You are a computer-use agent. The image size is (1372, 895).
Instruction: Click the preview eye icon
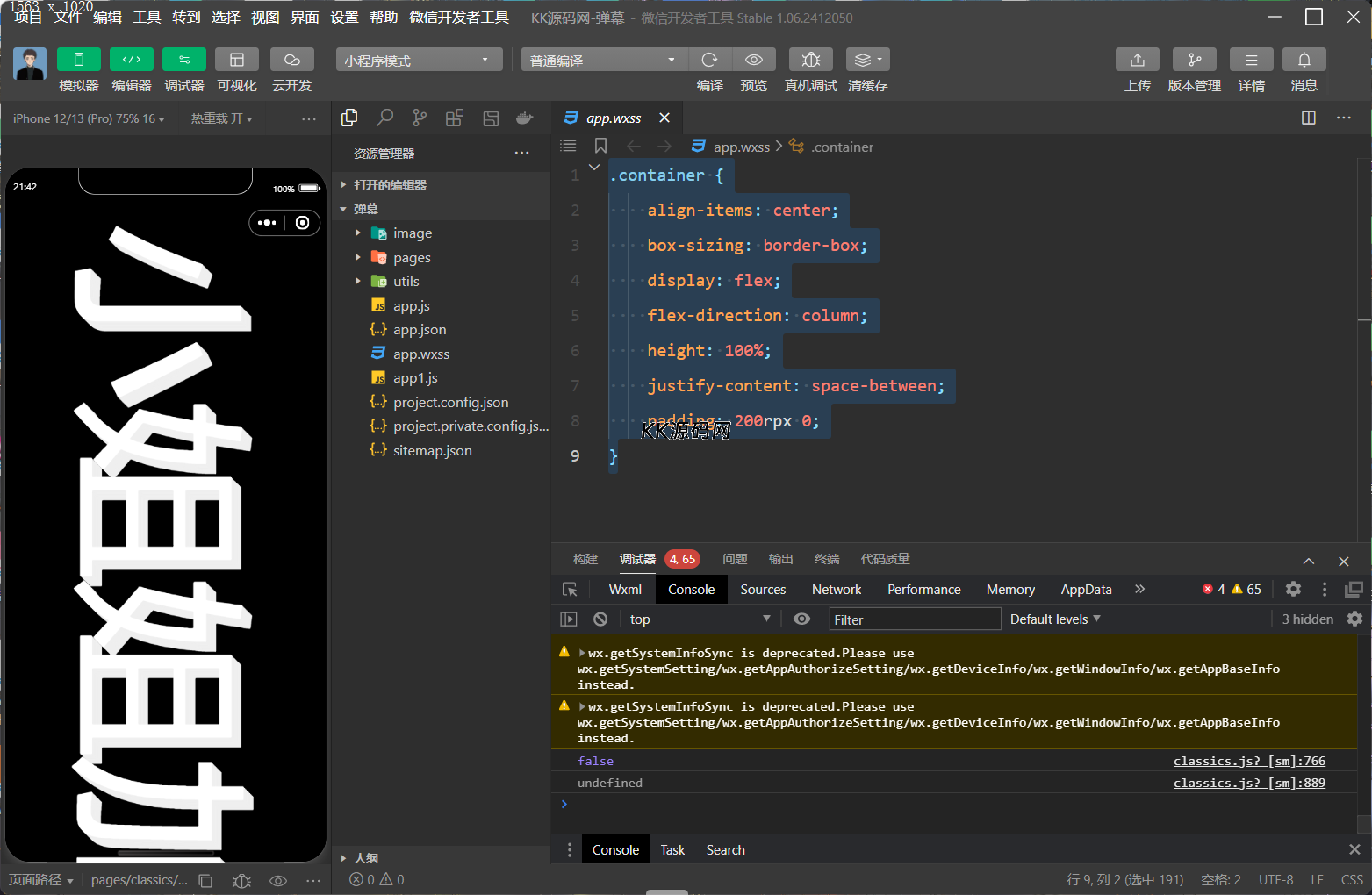754,60
